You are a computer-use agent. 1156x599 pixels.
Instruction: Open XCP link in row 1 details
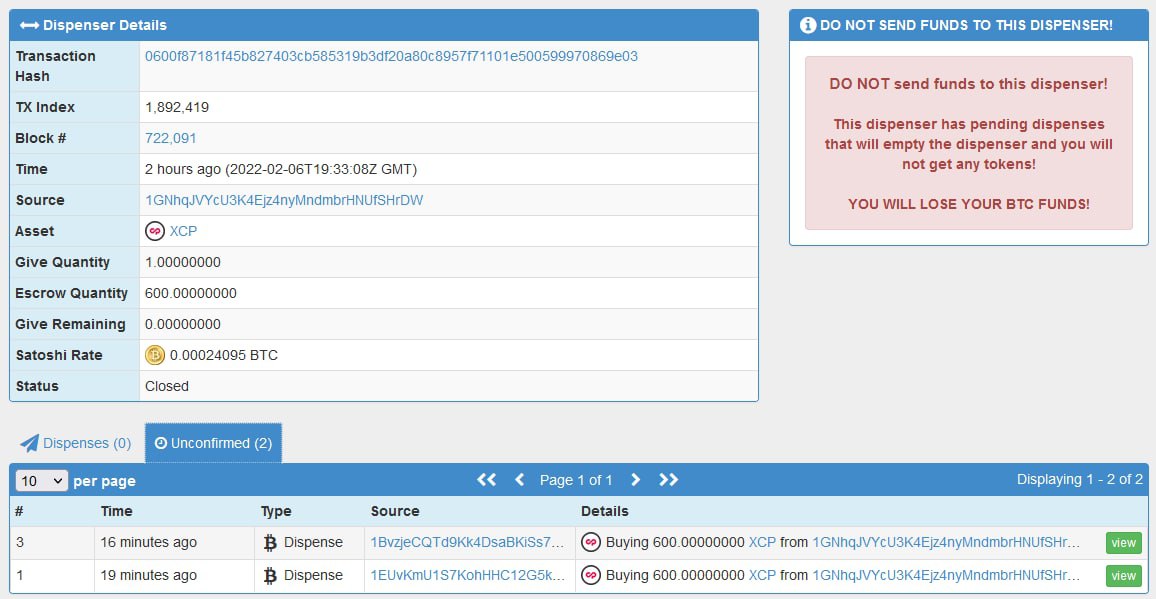pos(762,575)
